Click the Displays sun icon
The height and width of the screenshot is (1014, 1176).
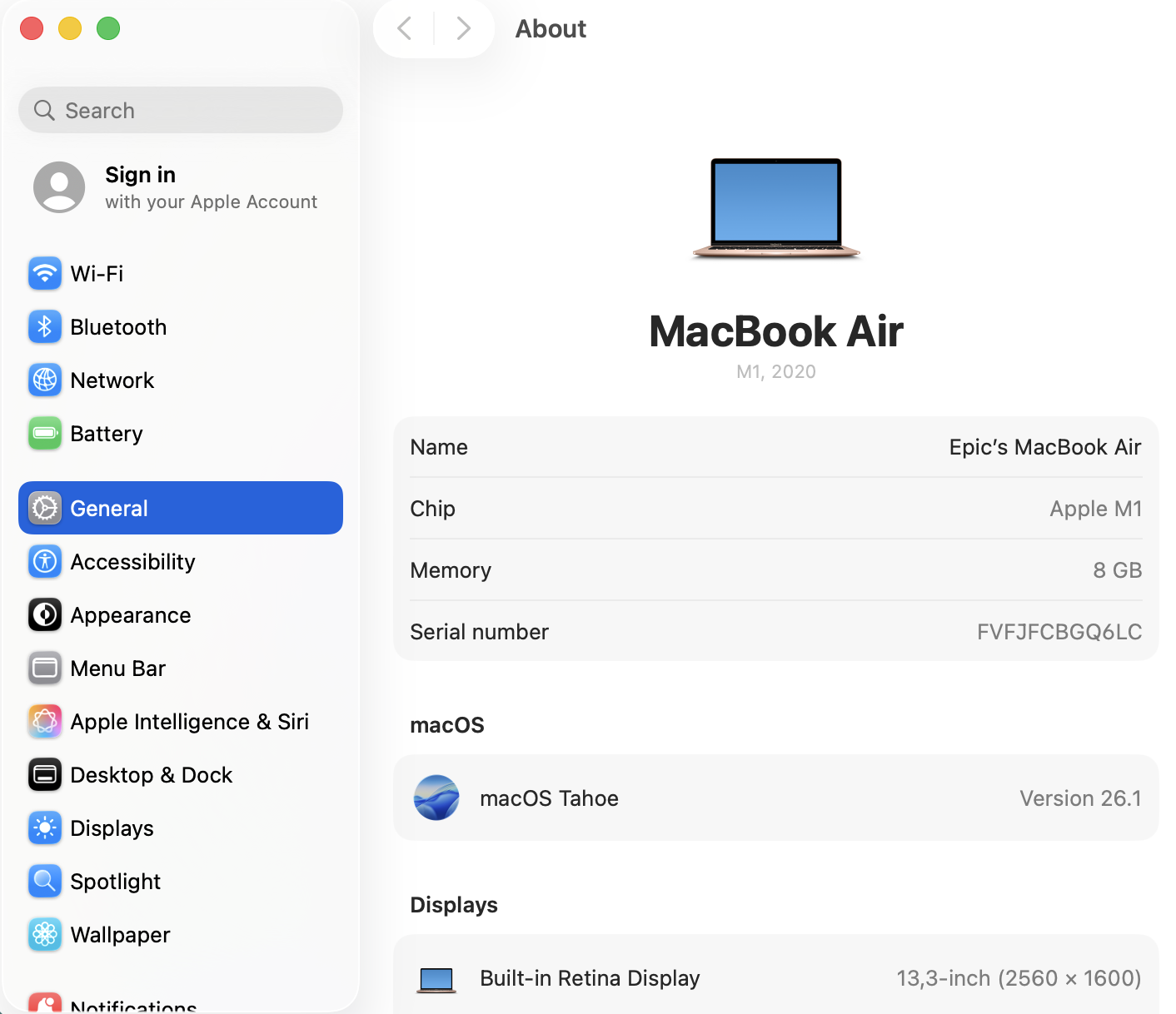tap(45, 828)
